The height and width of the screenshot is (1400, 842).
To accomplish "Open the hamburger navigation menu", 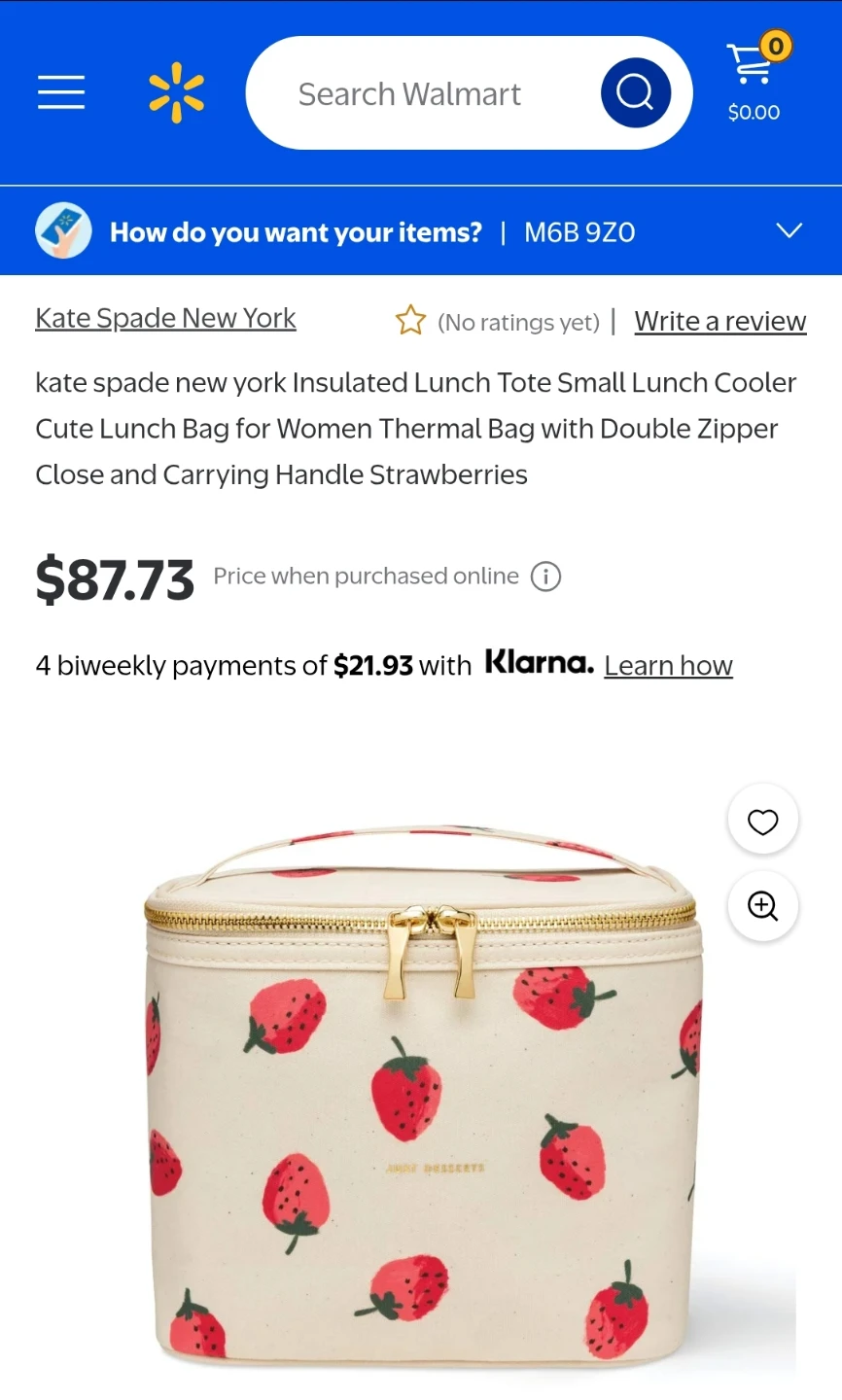I will pyautogui.click(x=61, y=92).
